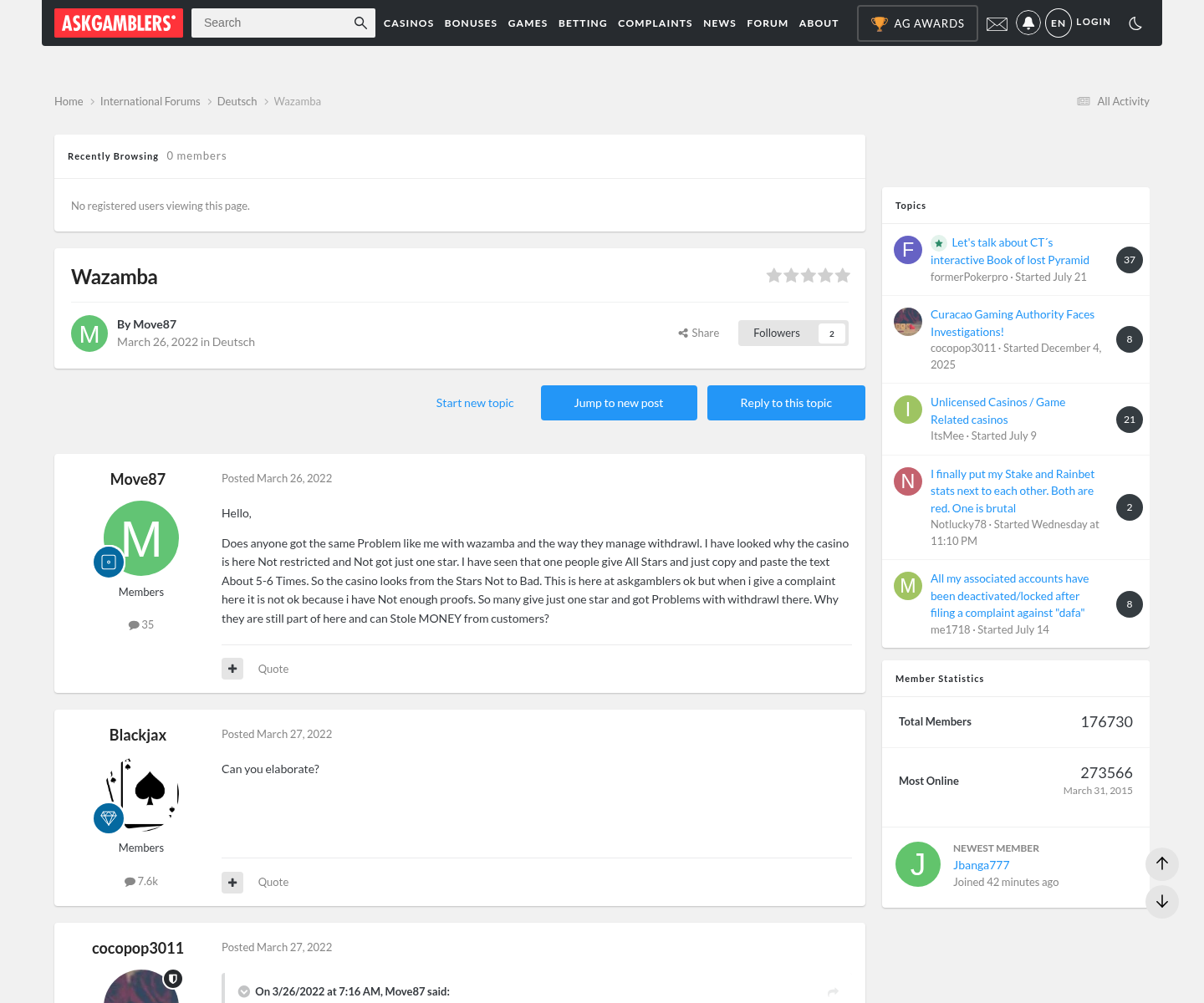Open cocopop3011 profile name
This screenshot has width=1204, height=1003.
coord(138,948)
